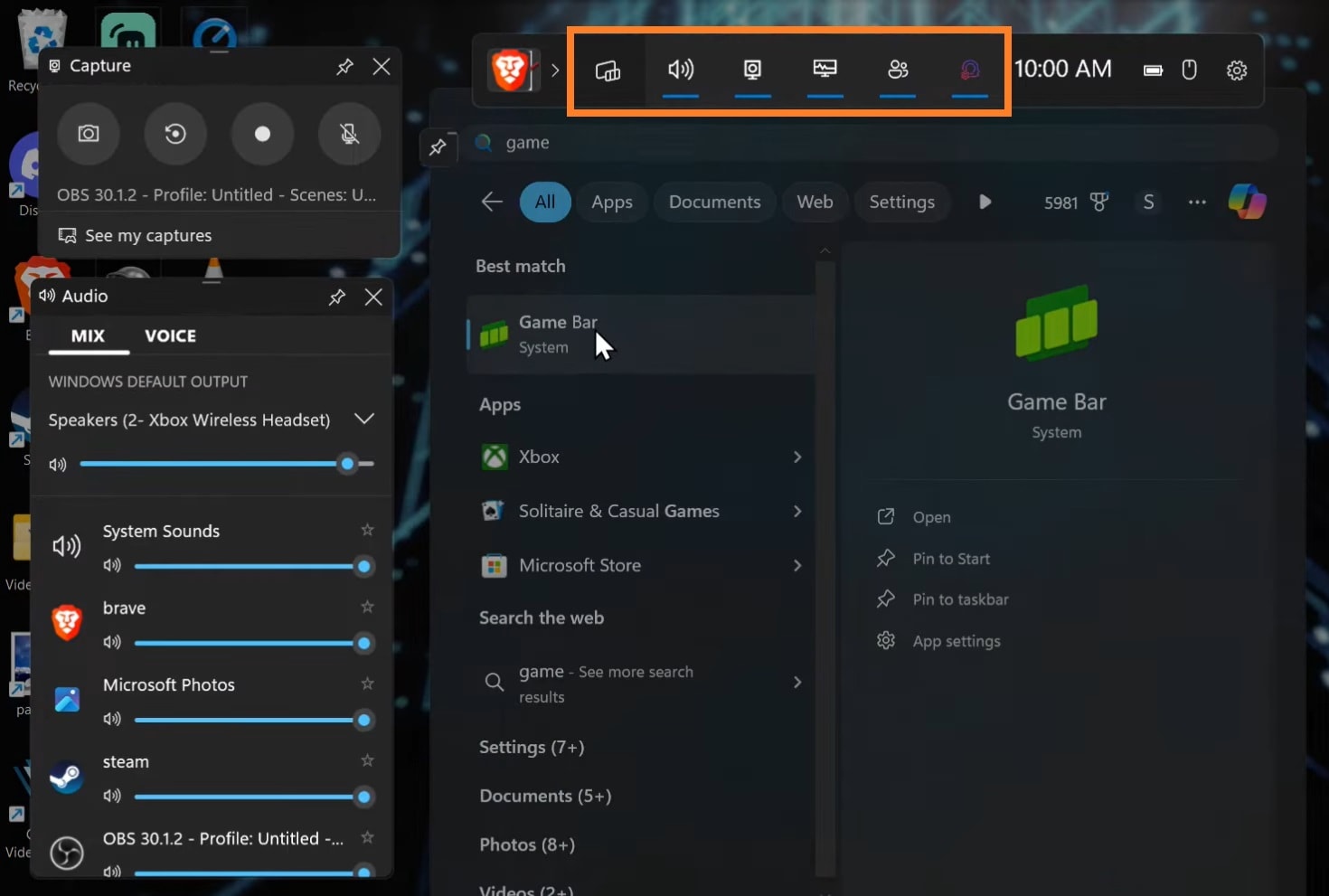Show more search filters with the play arrow
Viewport: 1329px width, 896px height.
[985, 202]
